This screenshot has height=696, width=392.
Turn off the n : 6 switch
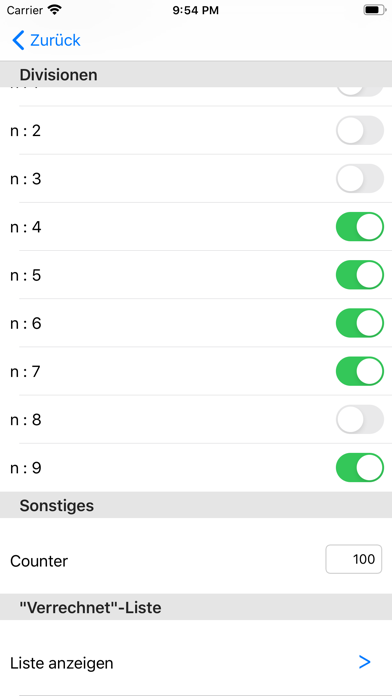(360, 323)
